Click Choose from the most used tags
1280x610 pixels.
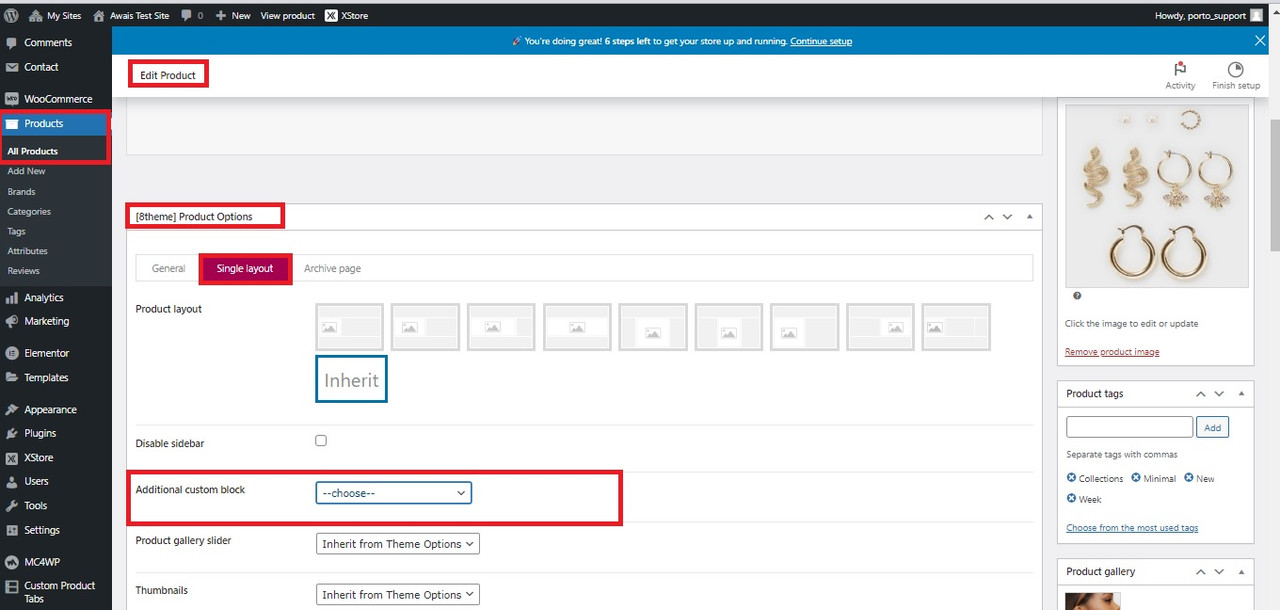point(1132,528)
